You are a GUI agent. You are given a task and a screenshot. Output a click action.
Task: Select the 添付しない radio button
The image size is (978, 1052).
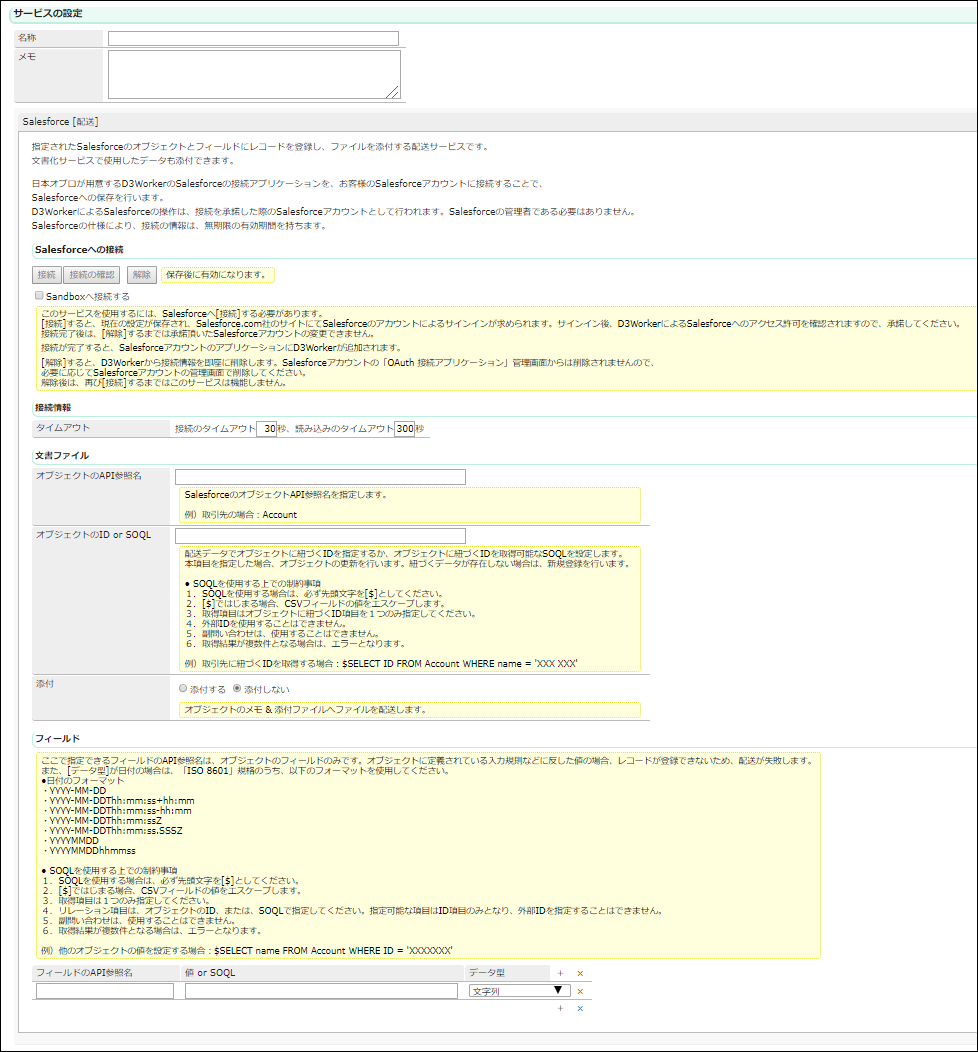click(237, 688)
